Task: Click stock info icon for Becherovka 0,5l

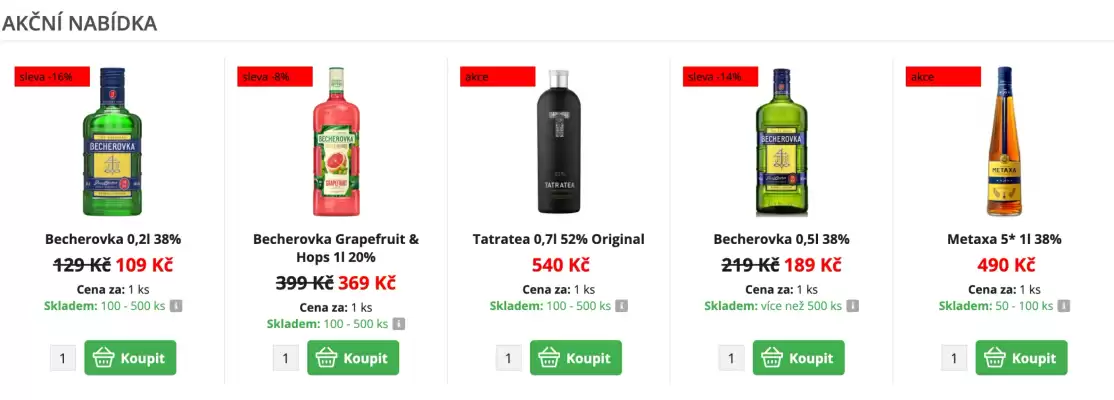Action: pyautogui.click(x=853, y=306)
